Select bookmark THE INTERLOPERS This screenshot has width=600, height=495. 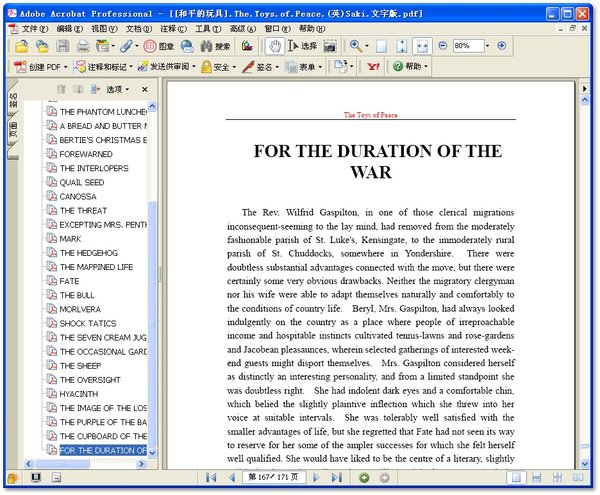point(94,168)
